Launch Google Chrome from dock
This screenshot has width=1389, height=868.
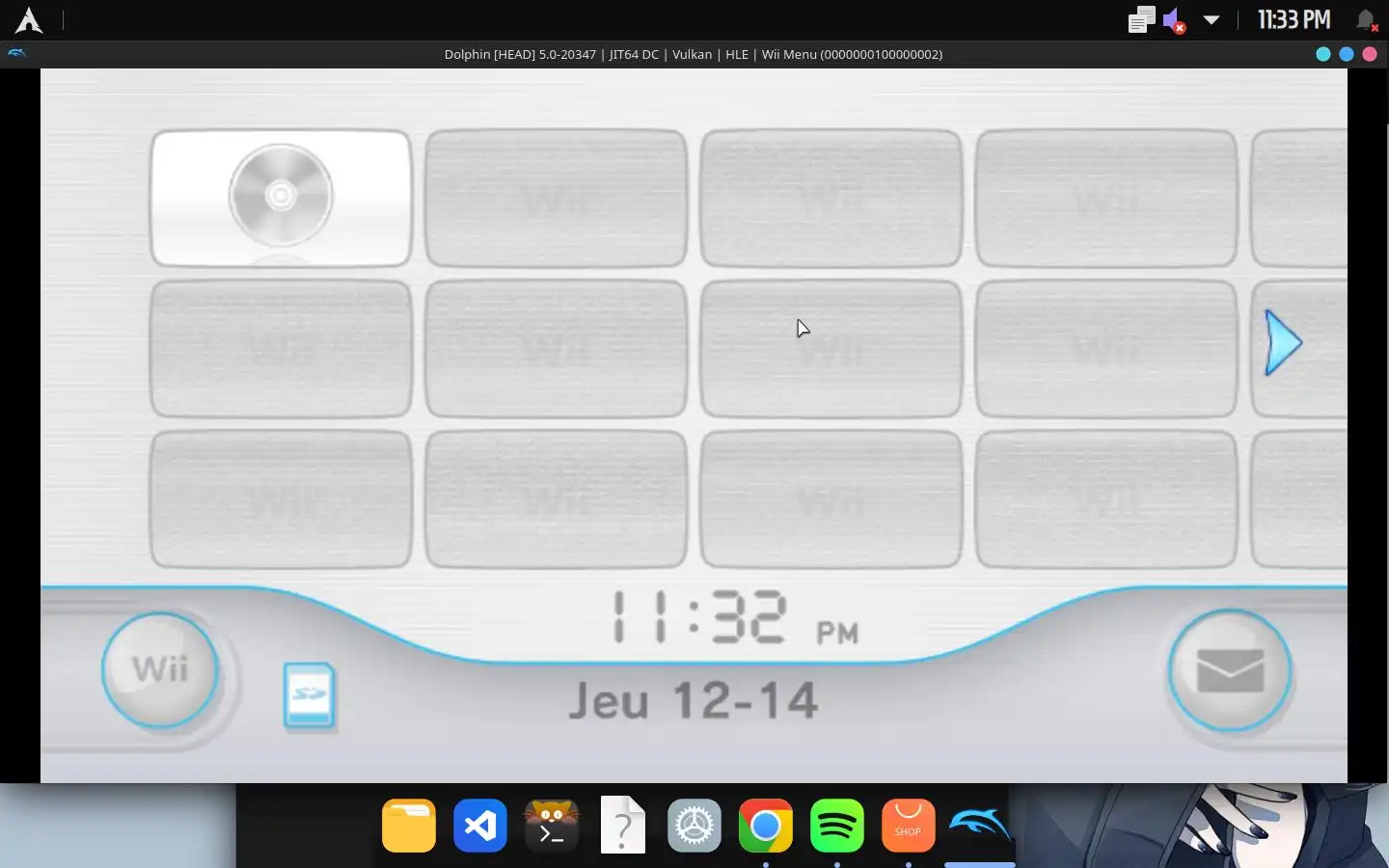point(766,826)
